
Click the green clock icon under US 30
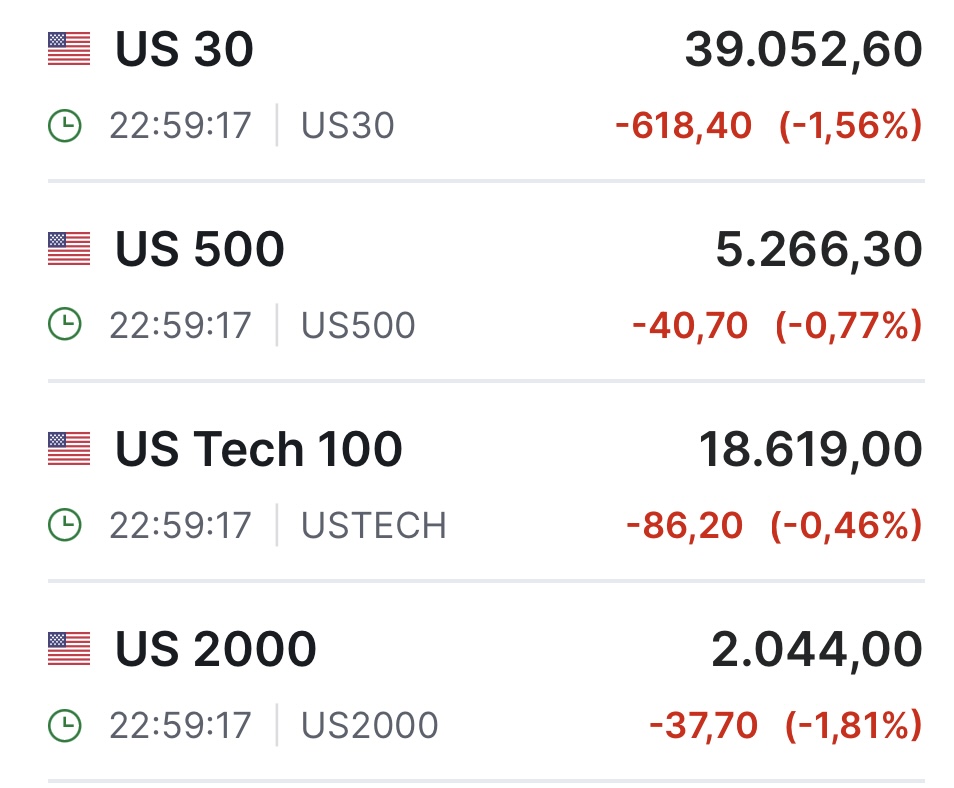[x=65, y=126]
